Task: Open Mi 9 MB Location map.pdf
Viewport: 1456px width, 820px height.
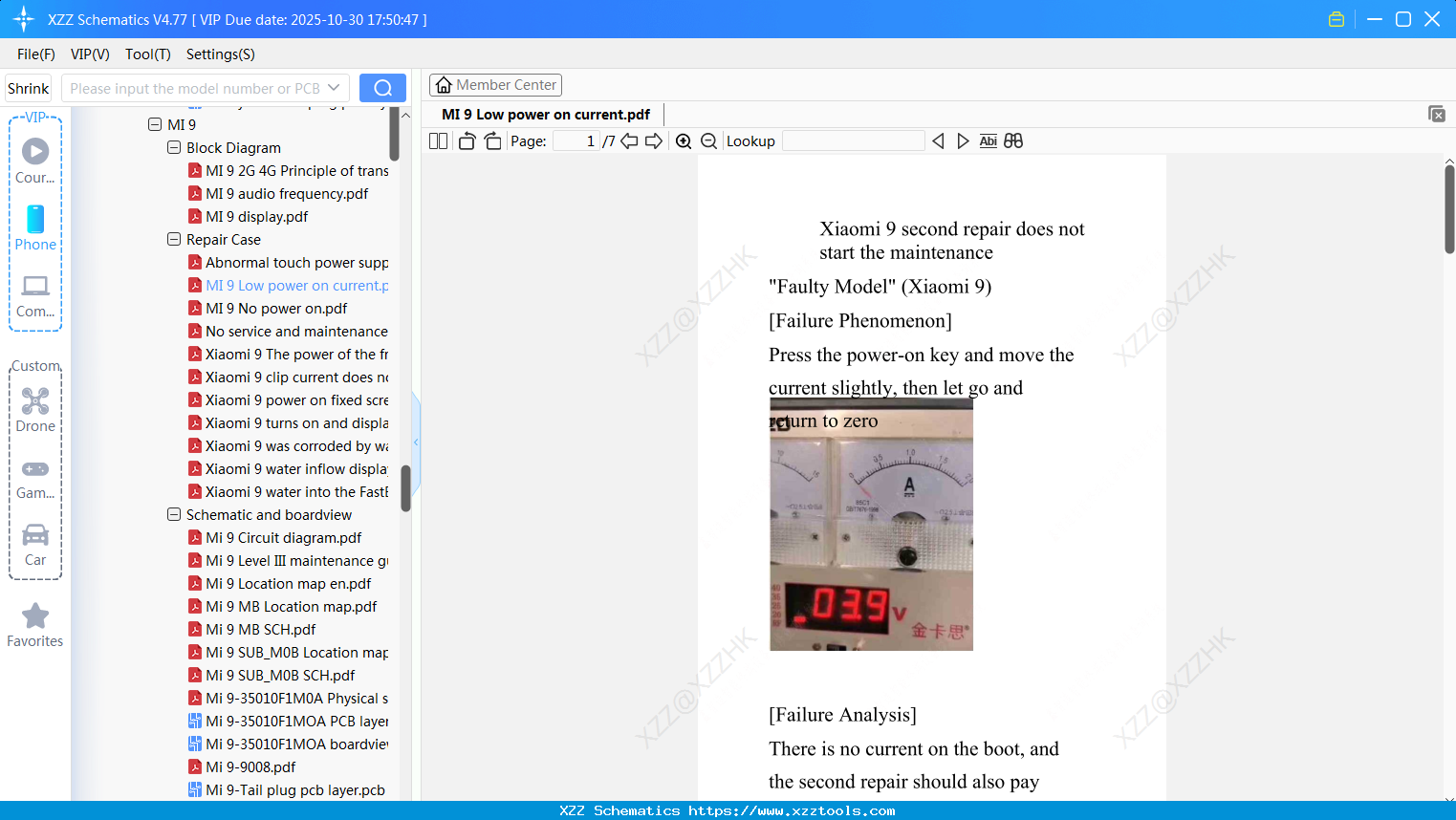Action: (x=283, y=606)
